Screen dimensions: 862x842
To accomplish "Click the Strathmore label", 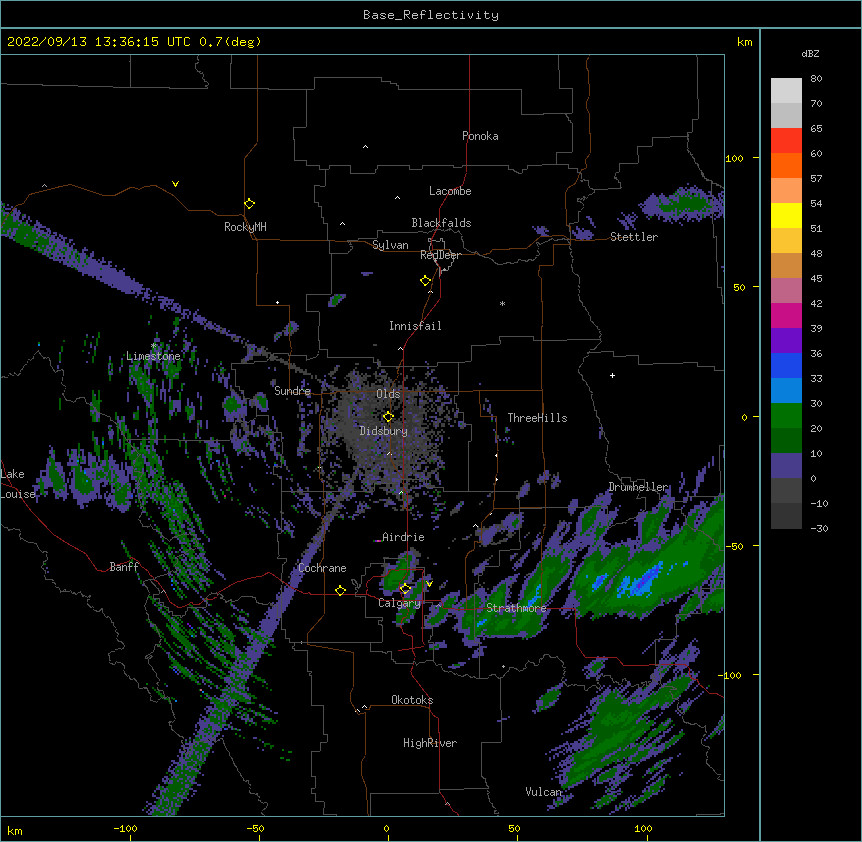I will pos(516,608).
